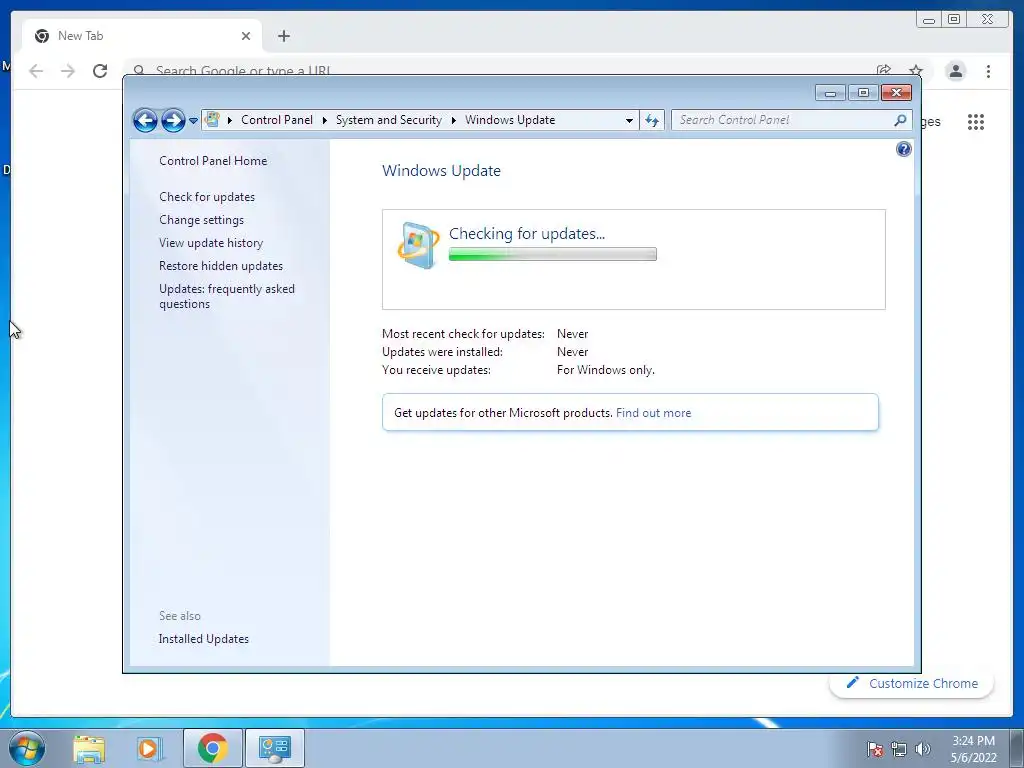
Task: Click 'Updates were installed:' label
Action: pos(442,352)
